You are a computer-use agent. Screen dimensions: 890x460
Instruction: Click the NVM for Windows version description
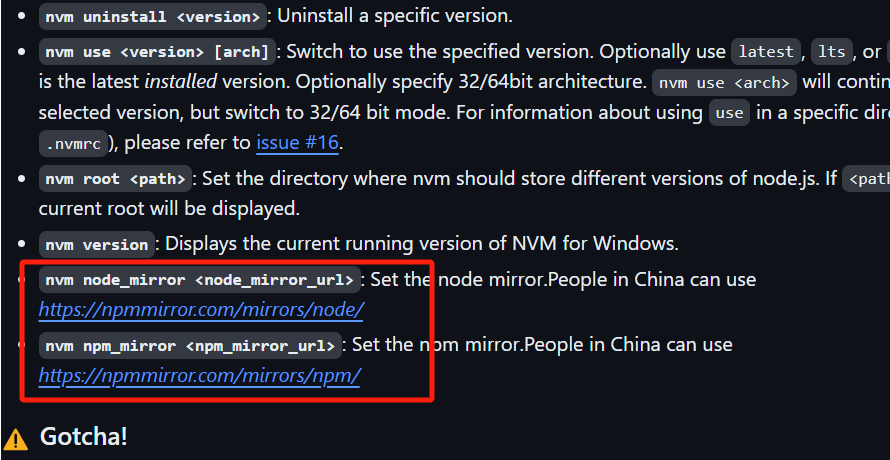(422, 244)
